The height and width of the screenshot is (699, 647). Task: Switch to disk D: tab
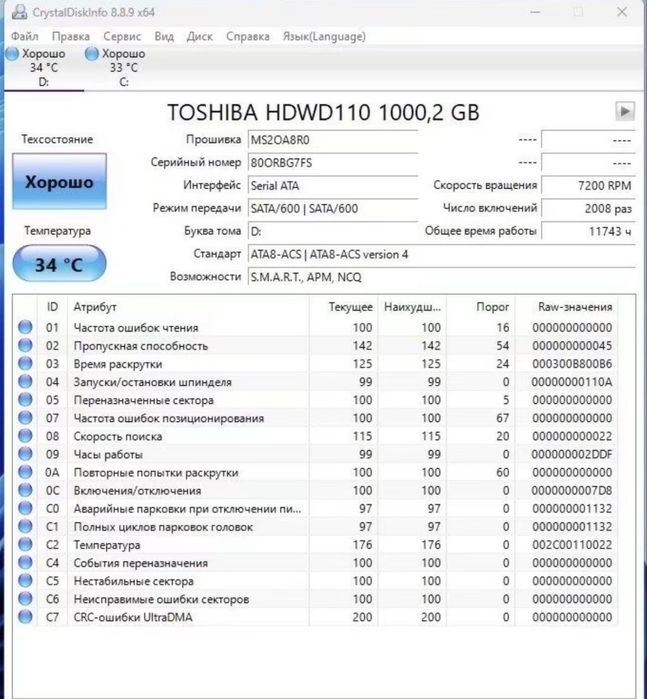(44, 67)
